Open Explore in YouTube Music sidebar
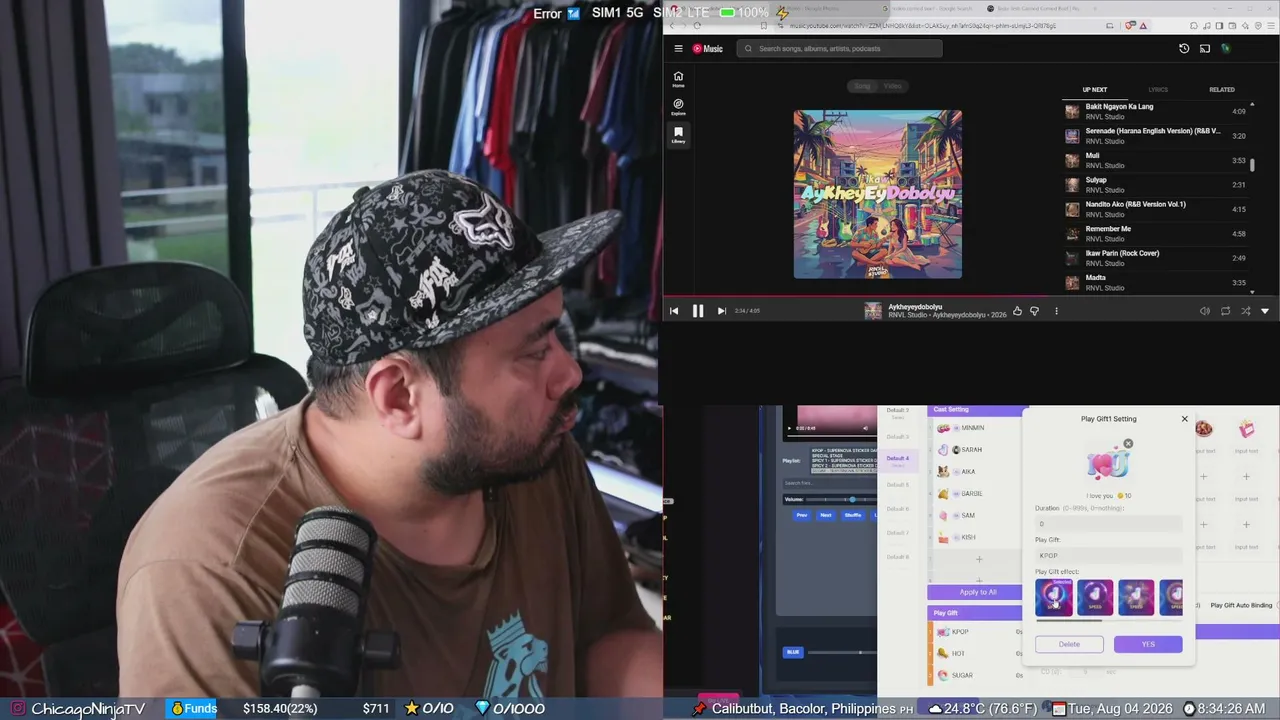 point(678,107)
